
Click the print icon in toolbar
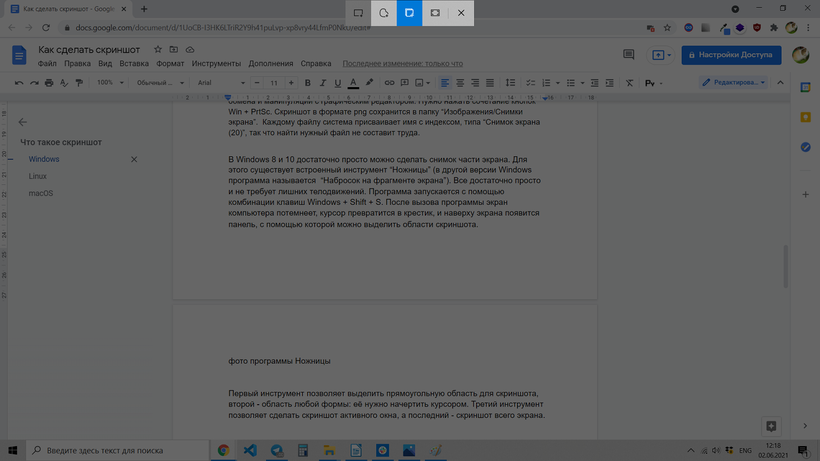pyautogui.click(x=49, y=83)
